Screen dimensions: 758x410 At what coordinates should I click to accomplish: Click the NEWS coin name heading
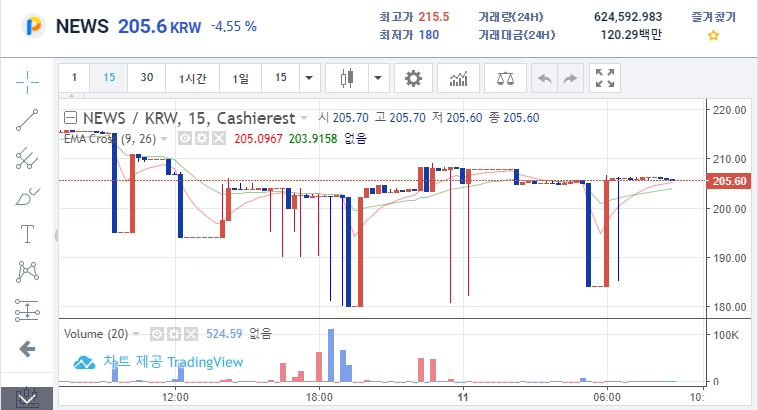[x=82, y=26]
